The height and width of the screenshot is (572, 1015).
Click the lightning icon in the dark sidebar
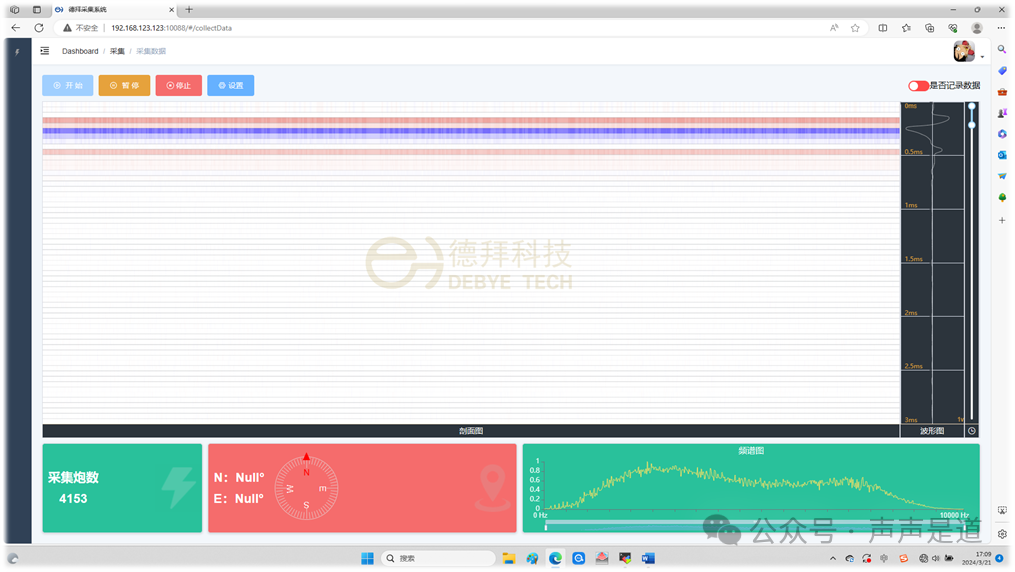[17, 52]
